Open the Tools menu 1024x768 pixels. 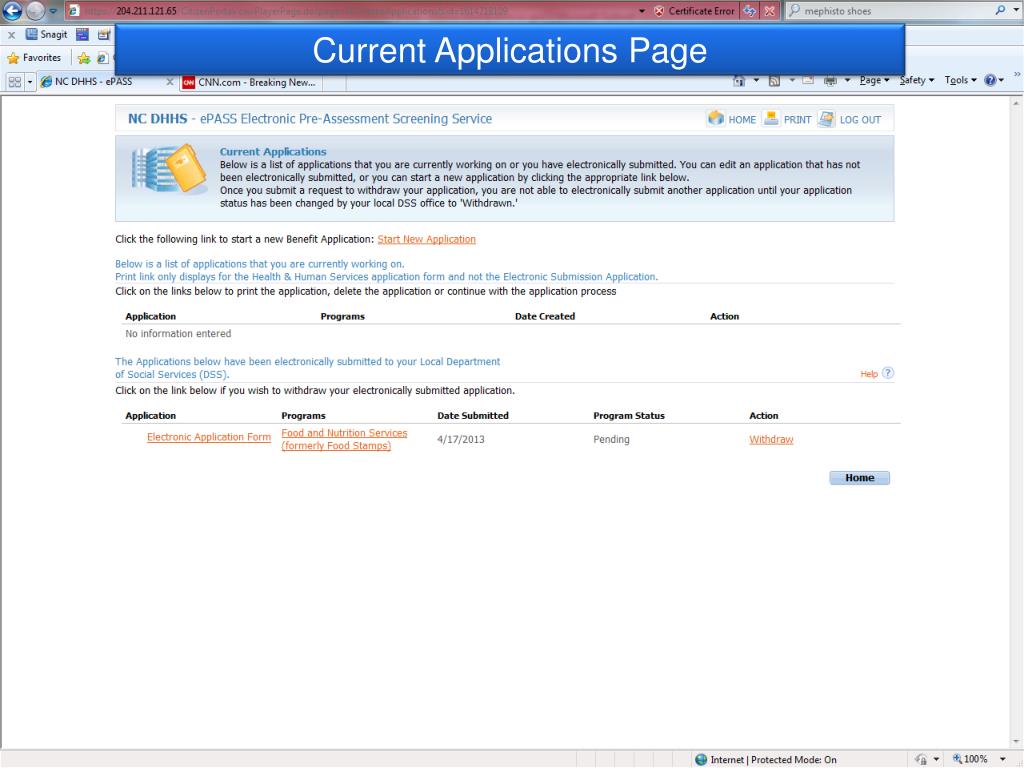pos(960,80)
